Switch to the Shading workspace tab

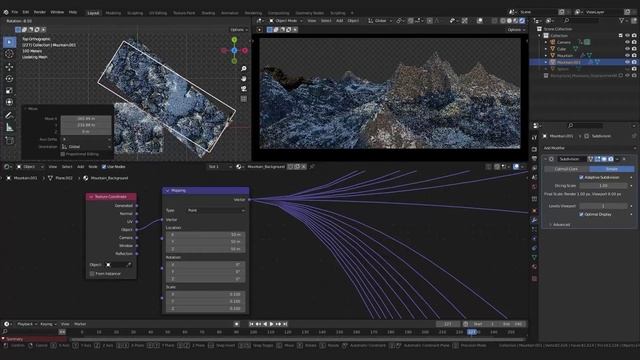pos(208,13)
